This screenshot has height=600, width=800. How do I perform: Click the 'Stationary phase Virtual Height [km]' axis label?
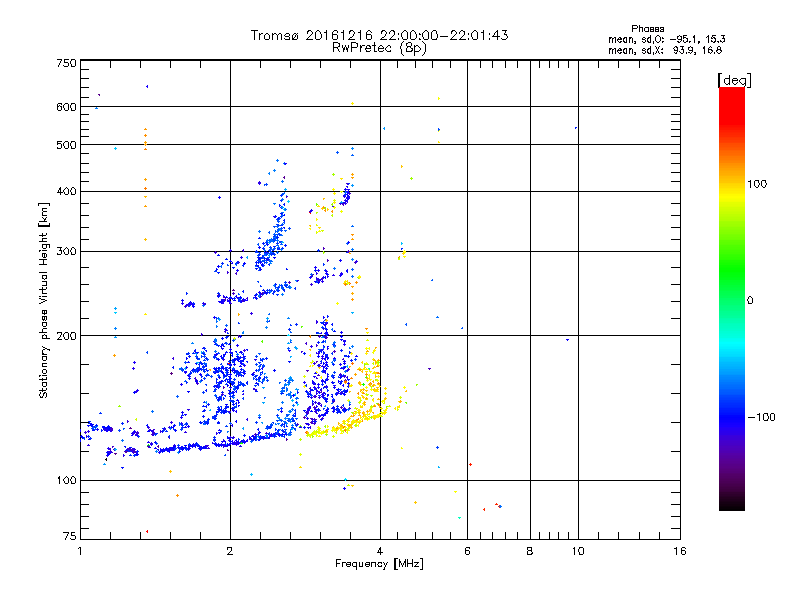click(44, 300)
